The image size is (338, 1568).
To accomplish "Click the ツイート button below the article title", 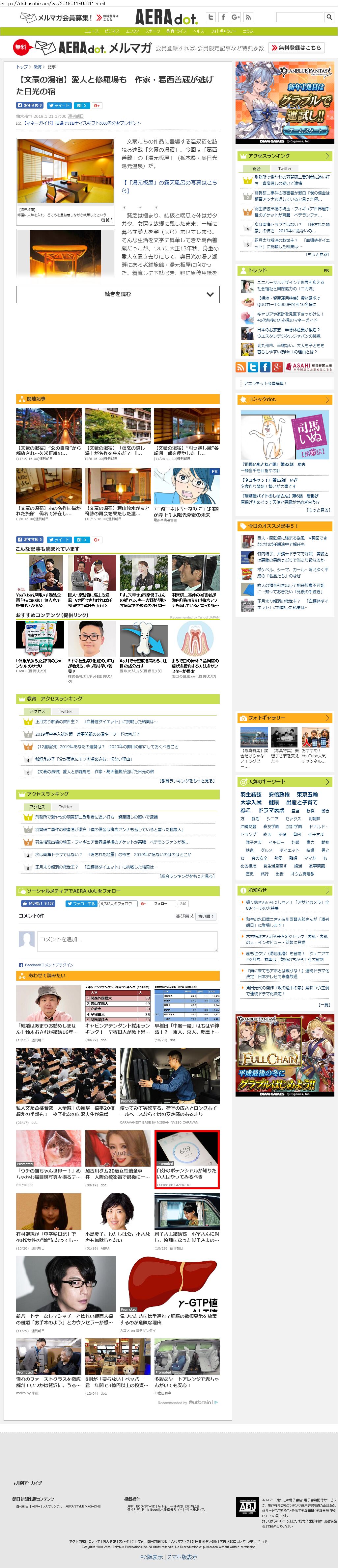I will coord(59,105).
